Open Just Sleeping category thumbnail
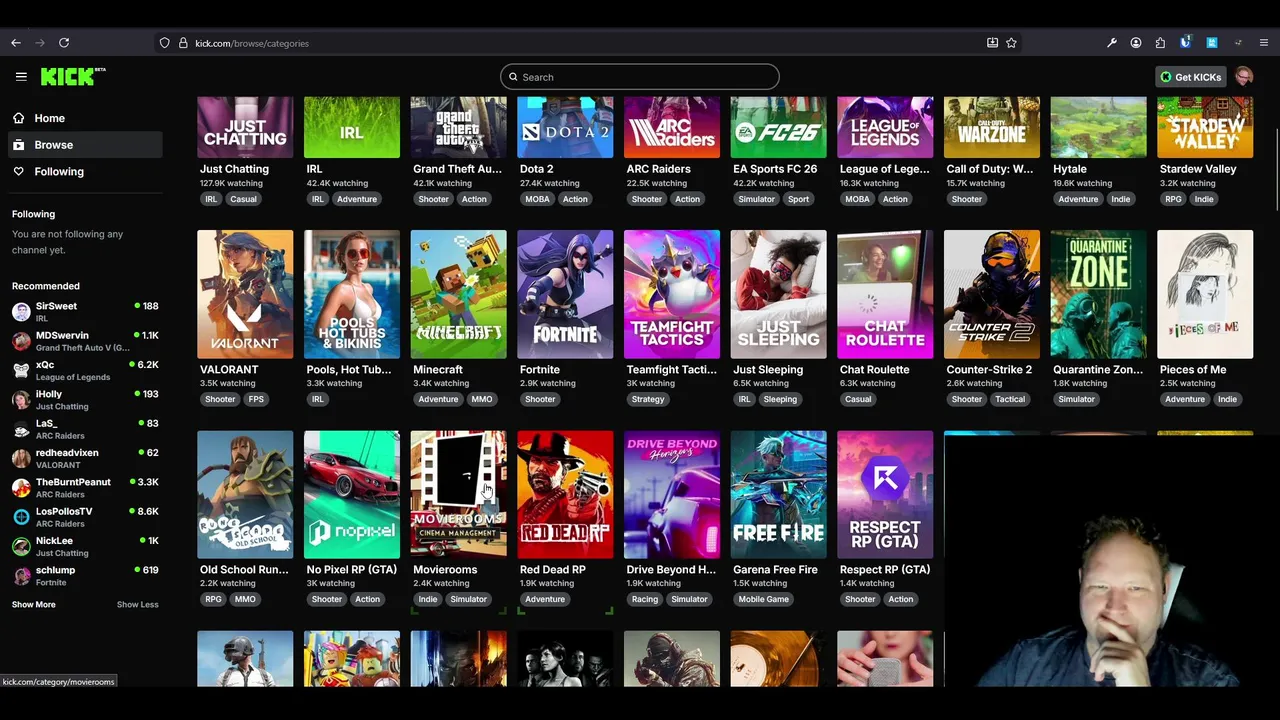 [778, 294]
